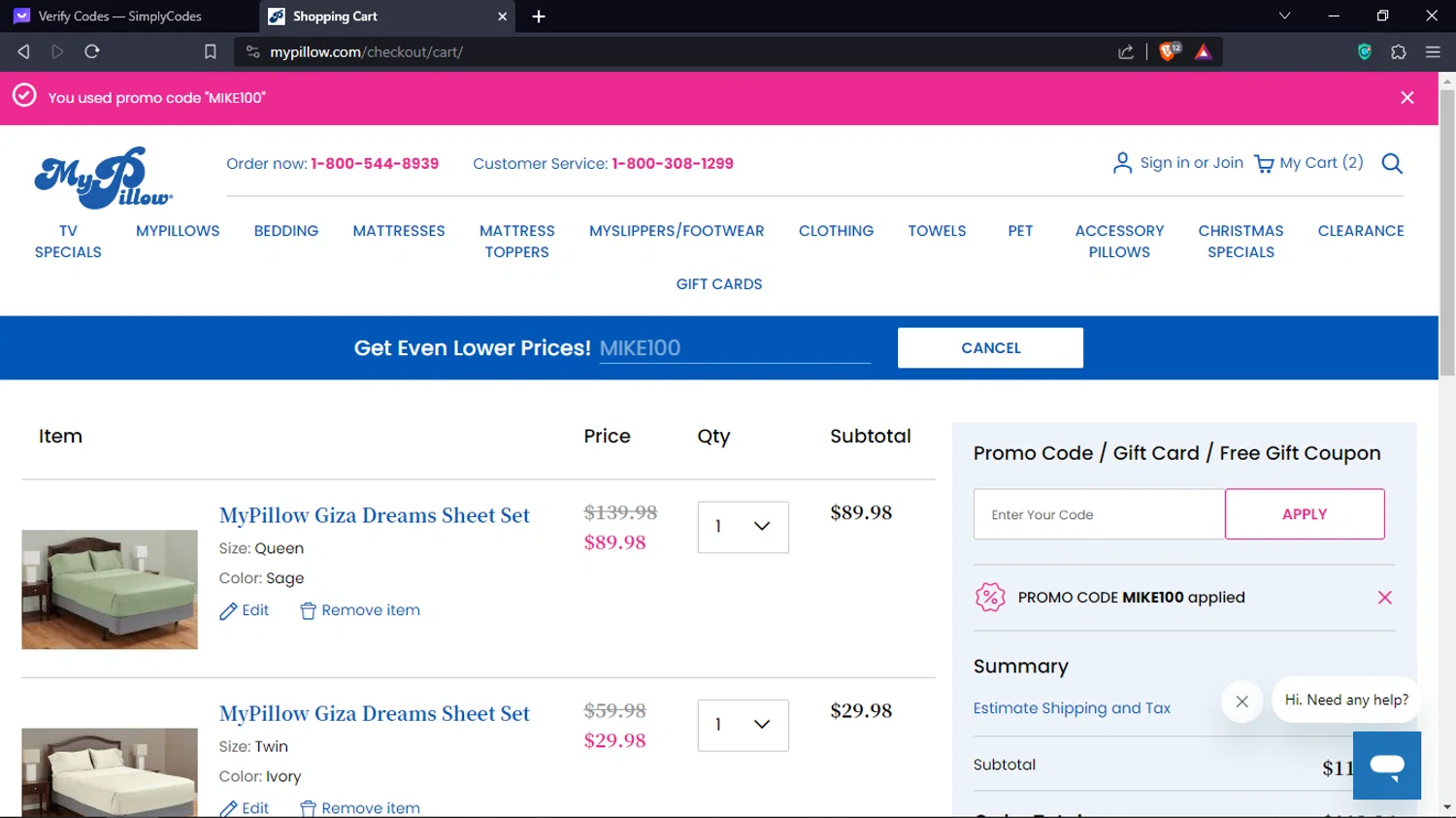This screenshot has height=818, width=1456.
Task: Click the MyPillow logo
Action: [104, 178]
